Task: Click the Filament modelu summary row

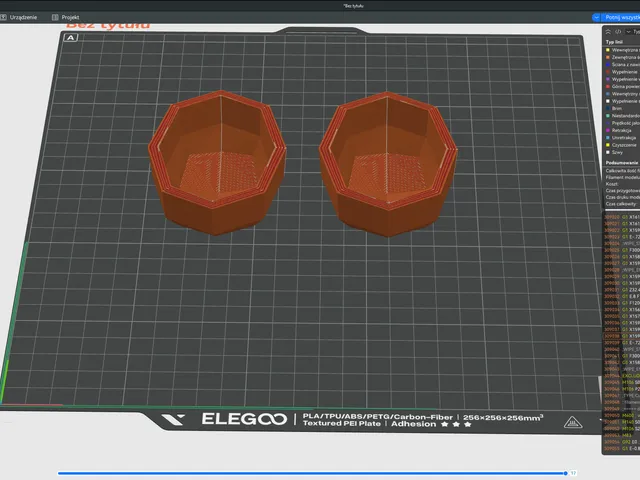Action: (x=622, y=177)
